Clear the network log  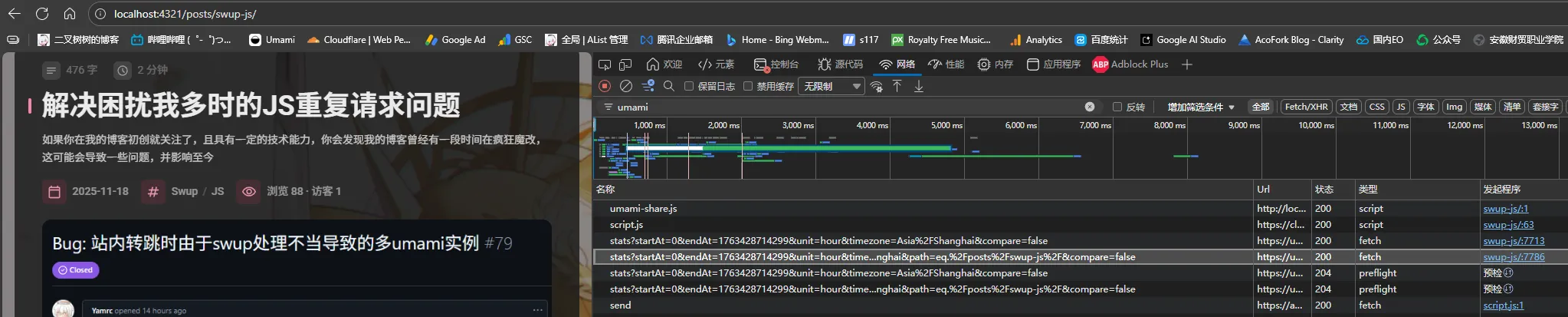tap(626, 86)
